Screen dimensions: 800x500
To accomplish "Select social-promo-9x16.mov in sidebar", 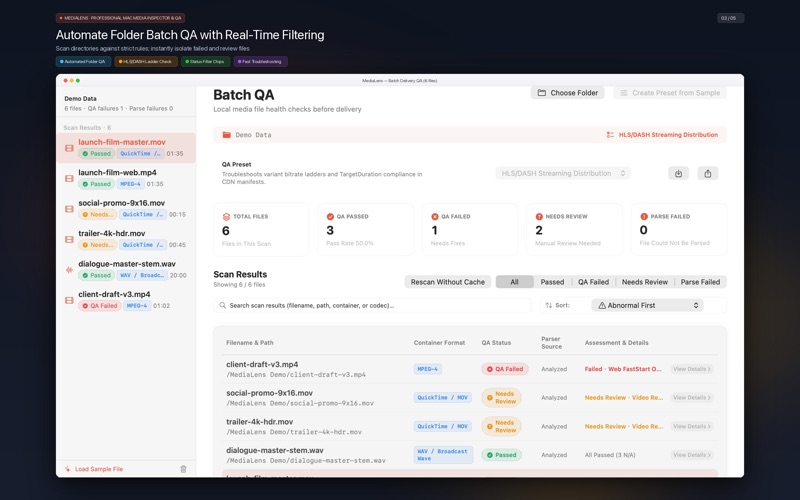I will [126, 209].
